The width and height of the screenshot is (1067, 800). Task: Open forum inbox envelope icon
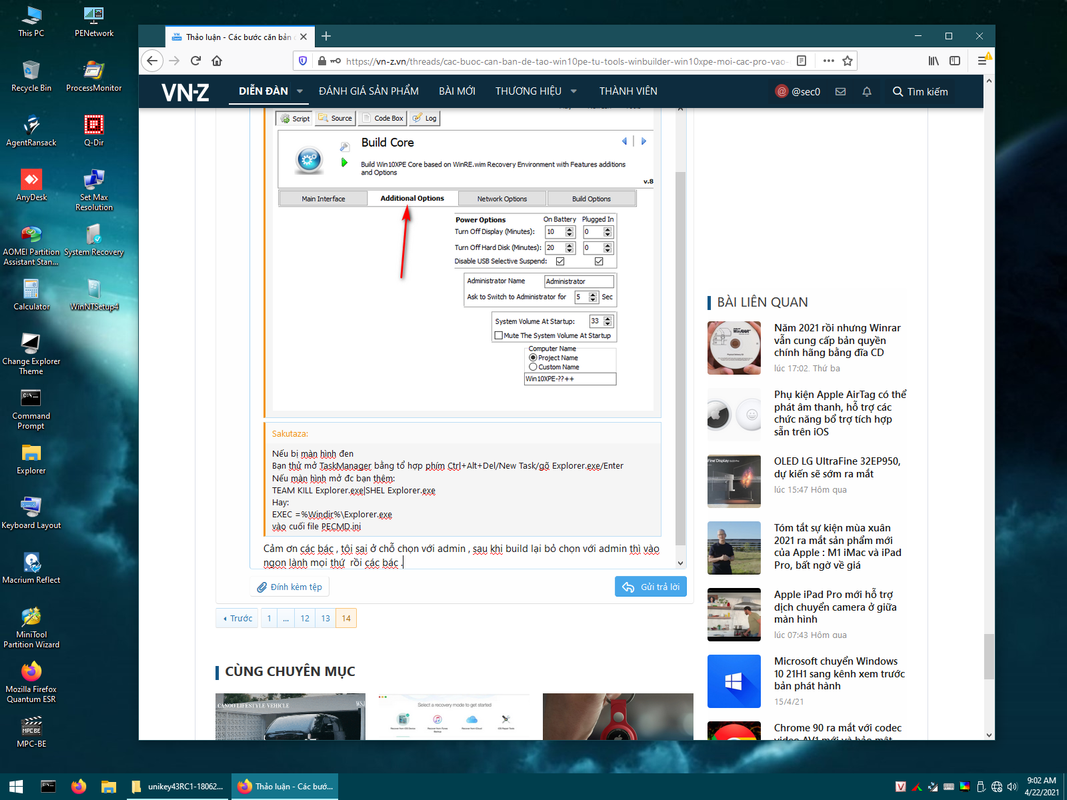(840, 91)
